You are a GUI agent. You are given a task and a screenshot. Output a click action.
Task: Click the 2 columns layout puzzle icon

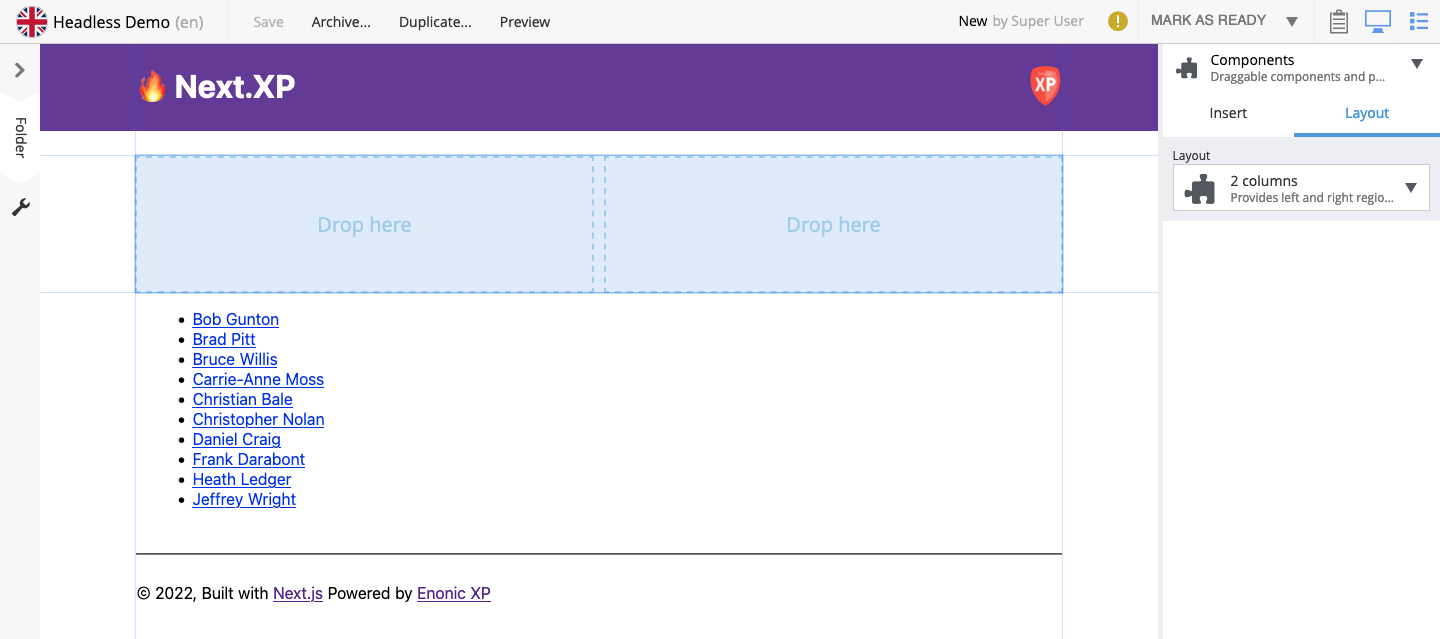point(1200,188)
